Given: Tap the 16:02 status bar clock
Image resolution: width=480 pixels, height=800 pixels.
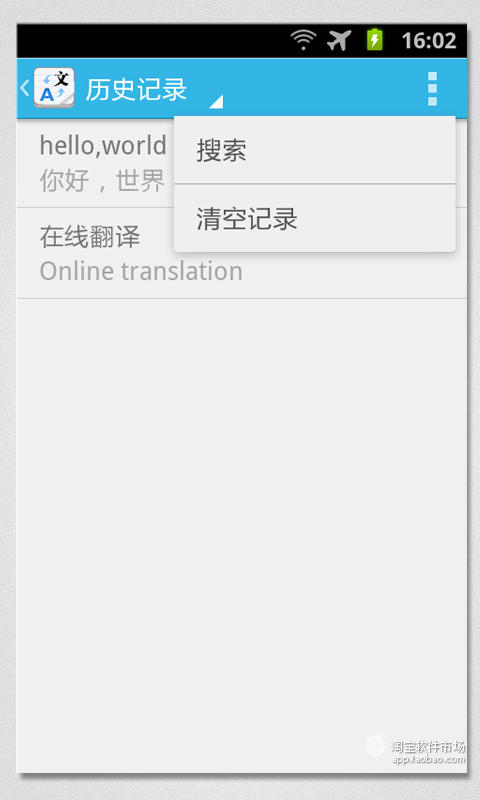Looking at the screenshot, I should tap(428, 40).
